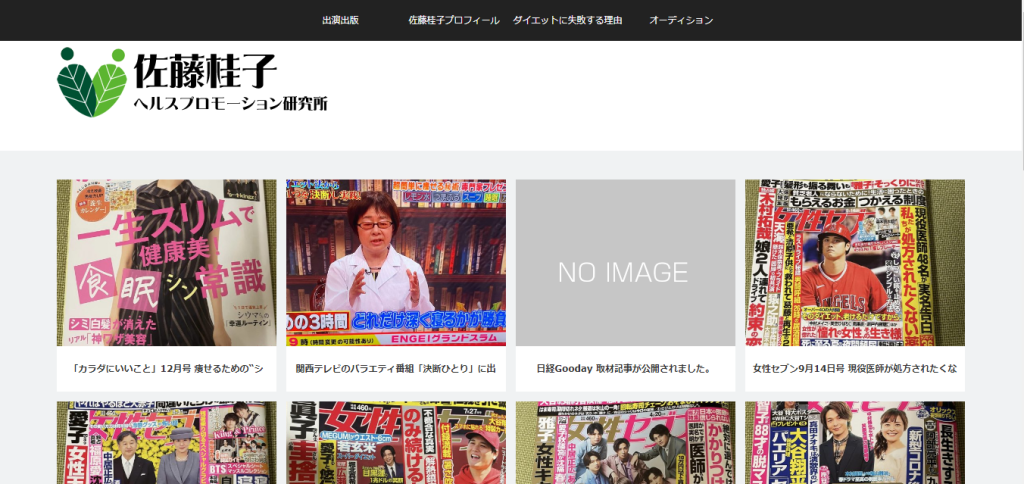Viewport: 1024px width, 484px height.
Task: Open the 「カラダにいいこと」12月号 article title
Action: (x=166, y=369)
